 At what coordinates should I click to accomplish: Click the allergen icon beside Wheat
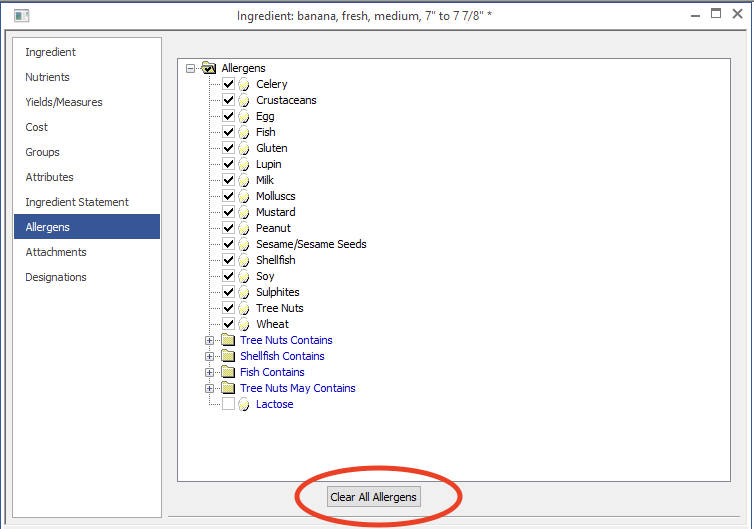point(244,324)
